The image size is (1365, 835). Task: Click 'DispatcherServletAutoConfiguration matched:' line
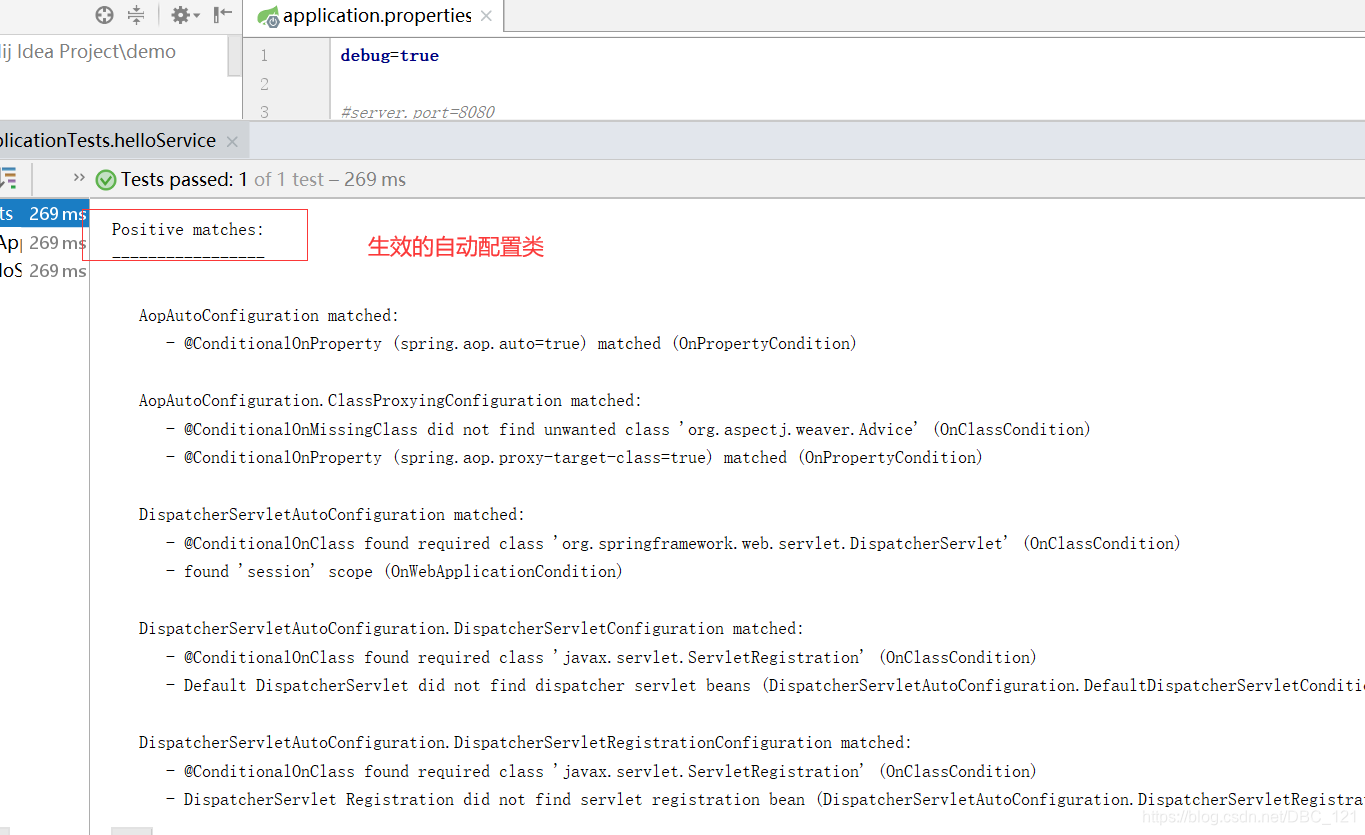(332, 515)
